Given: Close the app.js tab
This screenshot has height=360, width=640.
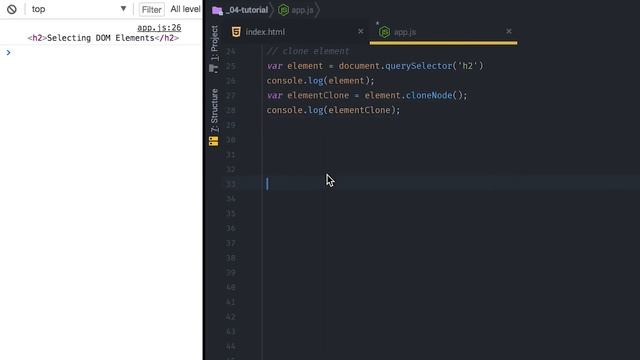Looking at the screenshot, I should click(x=509, y=31).
